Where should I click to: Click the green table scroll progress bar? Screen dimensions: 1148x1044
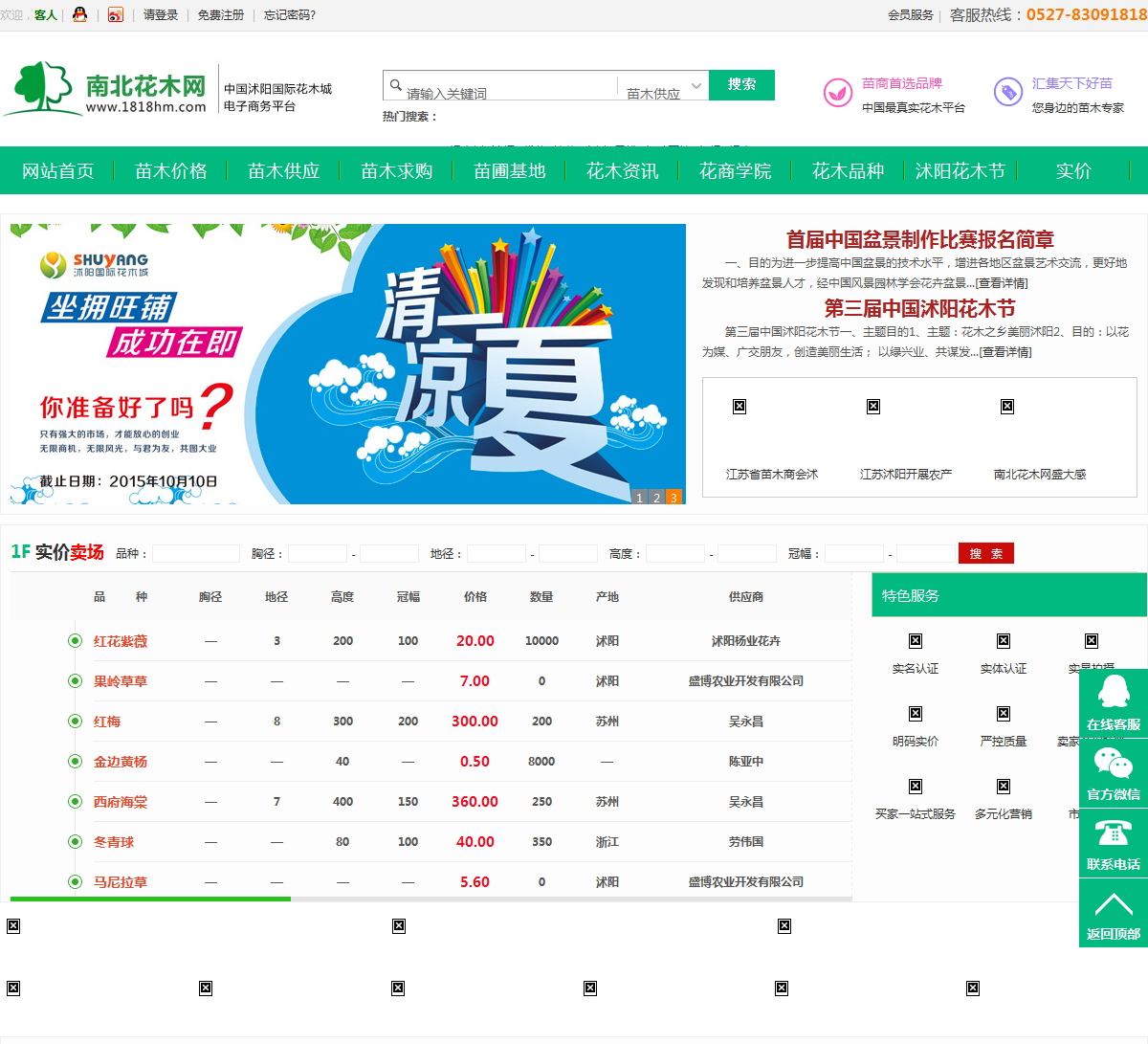pos(150,899)
